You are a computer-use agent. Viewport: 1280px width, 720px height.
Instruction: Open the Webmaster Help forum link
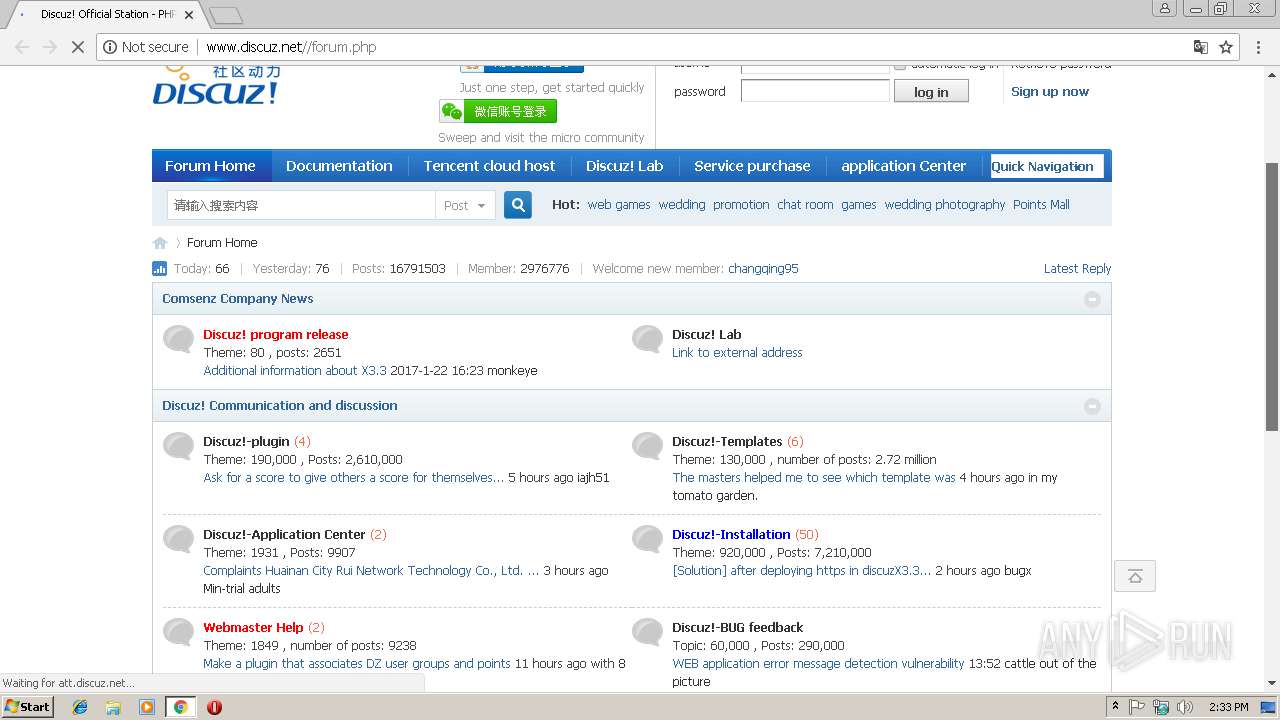pos(253,627)
